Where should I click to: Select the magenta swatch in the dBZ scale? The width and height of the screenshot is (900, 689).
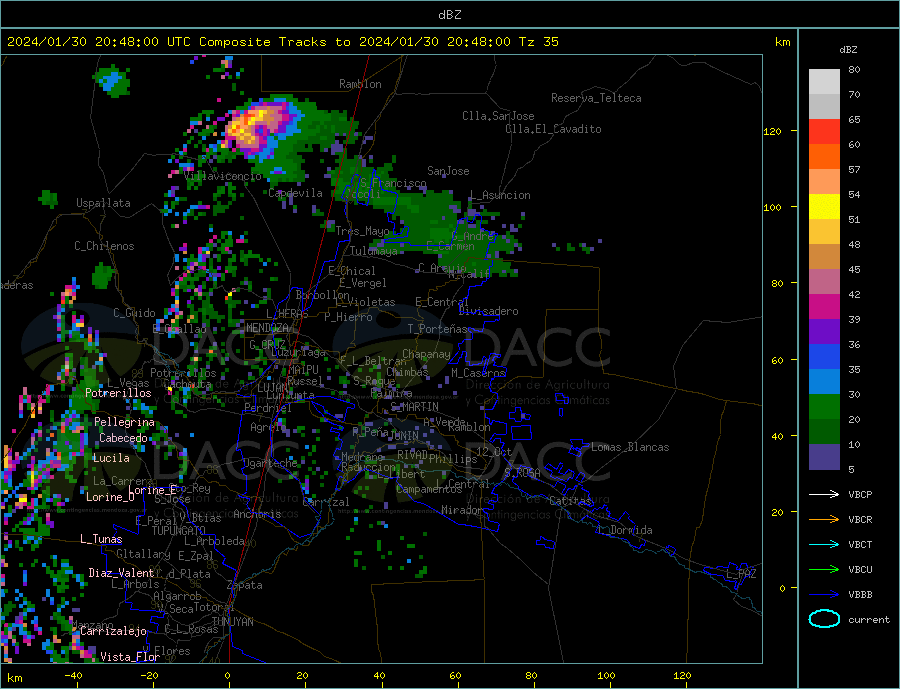pos(824,307)
